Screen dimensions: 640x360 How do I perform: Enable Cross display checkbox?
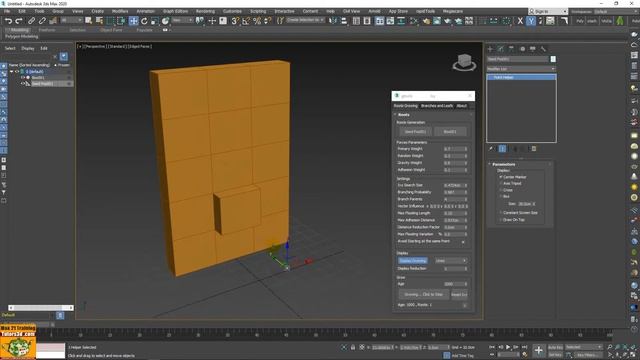click(501, 190)
